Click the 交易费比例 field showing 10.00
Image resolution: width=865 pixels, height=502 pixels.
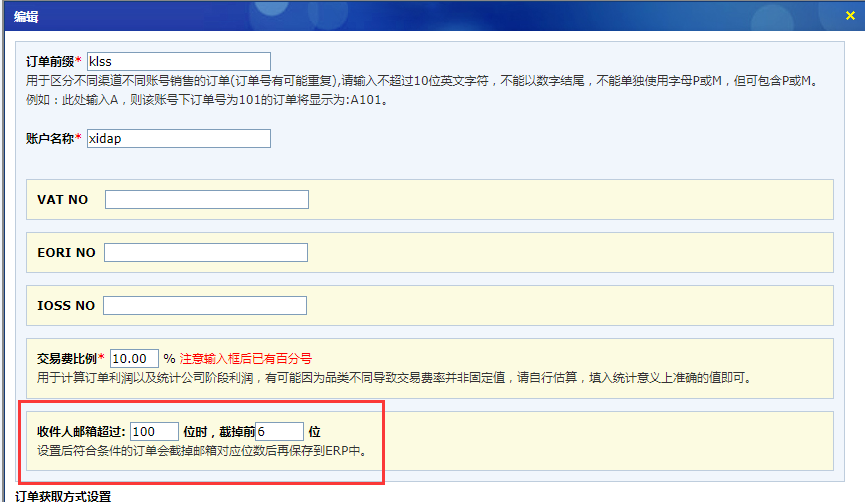(135, 359)
